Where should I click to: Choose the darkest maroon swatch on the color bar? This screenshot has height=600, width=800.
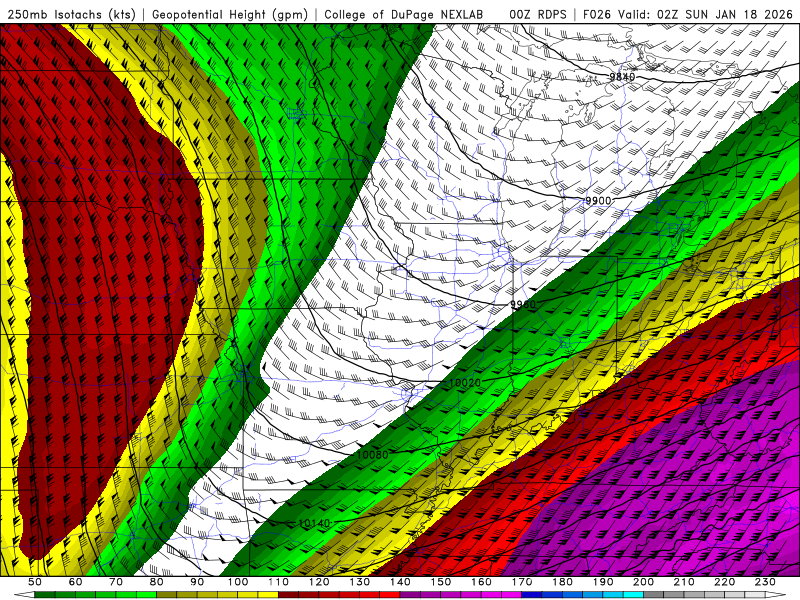click(288, 595)
